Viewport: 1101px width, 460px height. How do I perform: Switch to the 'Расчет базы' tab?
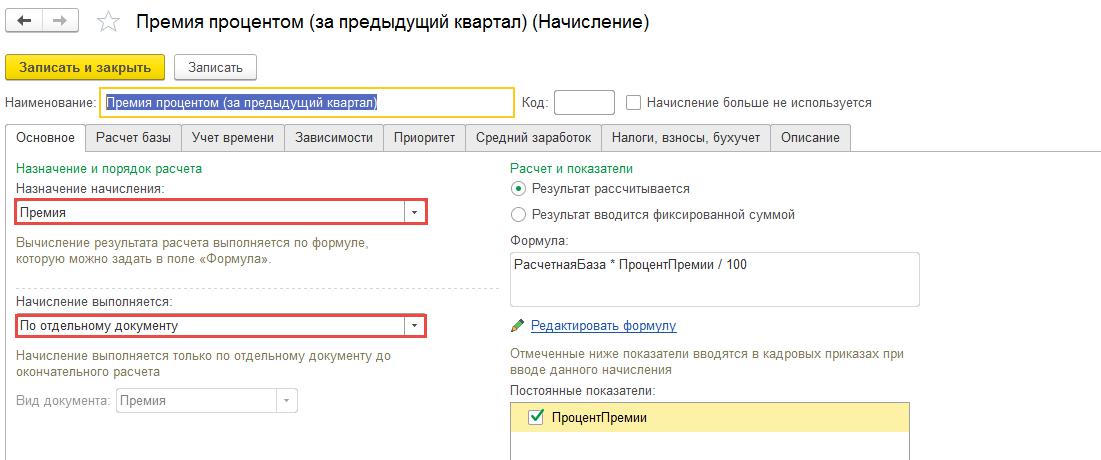(x=133, y=137)
